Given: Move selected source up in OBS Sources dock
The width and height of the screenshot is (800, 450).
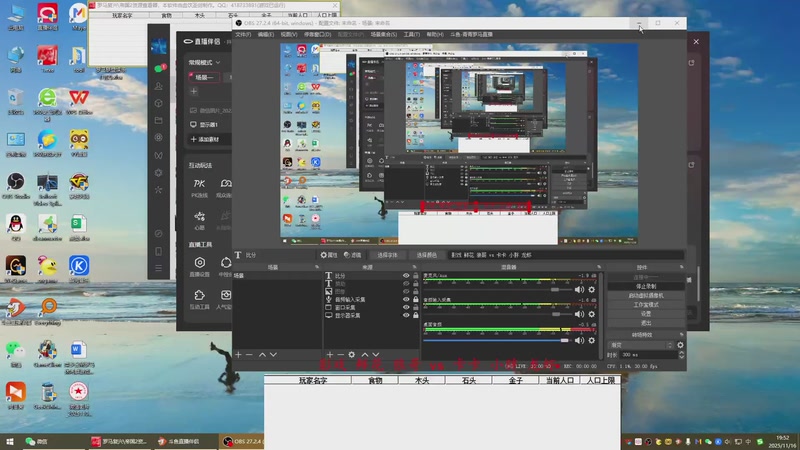Looking at the screenshot, I should click(x=365, y=354).
